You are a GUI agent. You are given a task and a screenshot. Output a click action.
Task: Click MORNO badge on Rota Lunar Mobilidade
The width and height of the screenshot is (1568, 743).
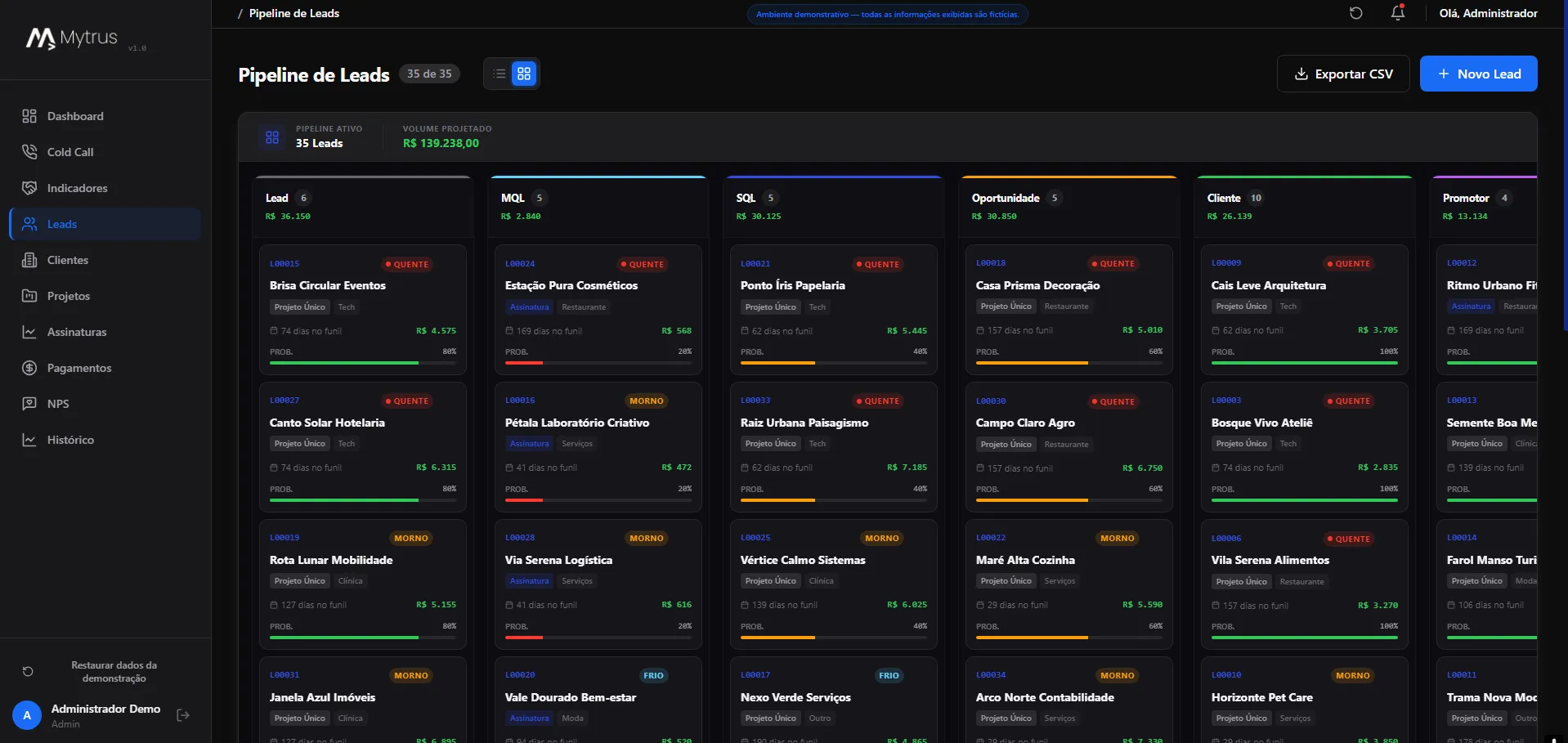point(411,538)
